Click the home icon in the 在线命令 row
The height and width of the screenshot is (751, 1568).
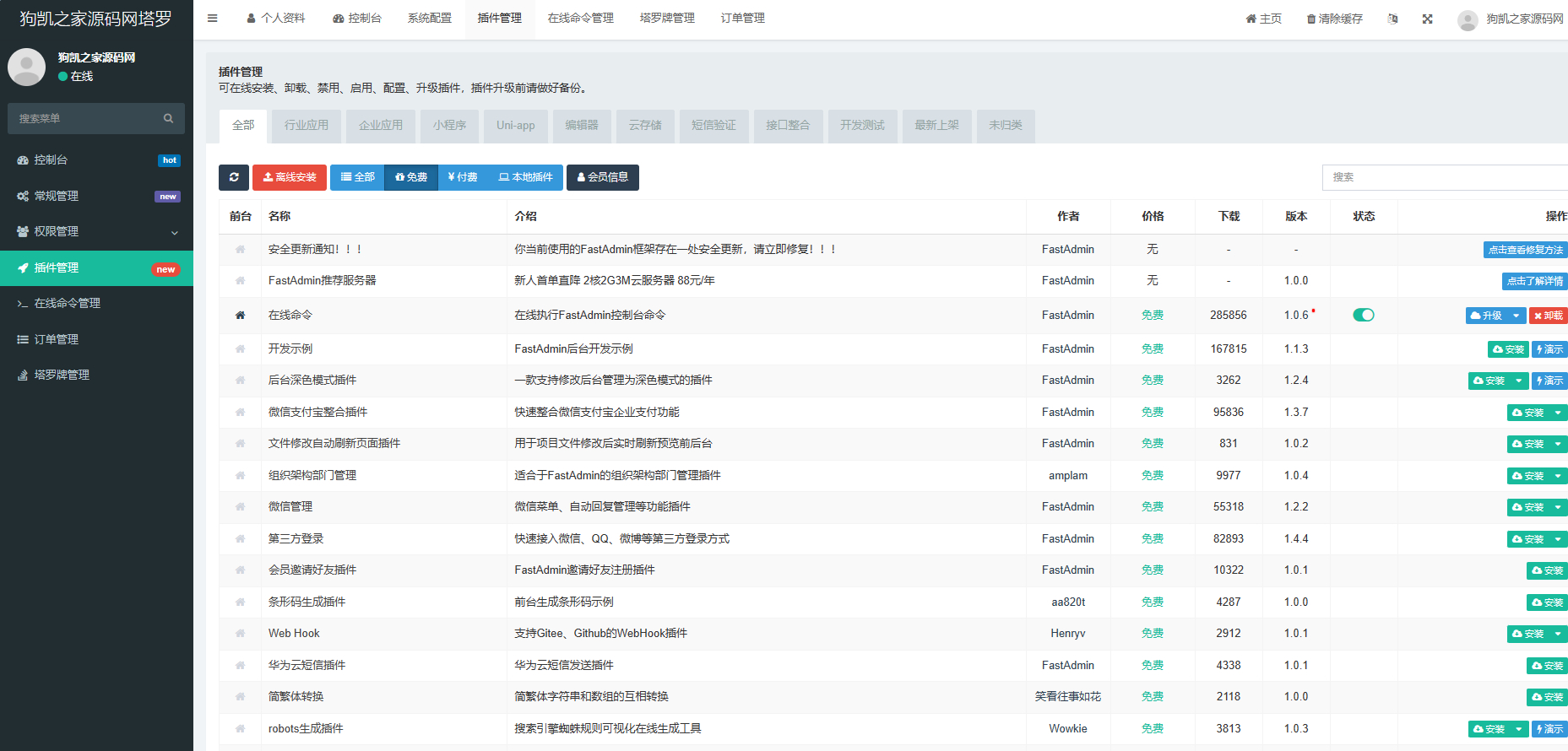240,316
